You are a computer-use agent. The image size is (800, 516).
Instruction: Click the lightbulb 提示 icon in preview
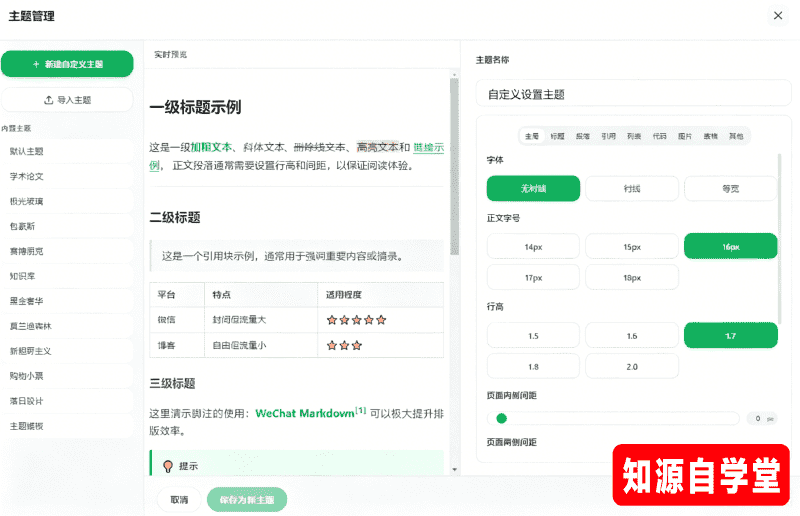(x=167, y=466)
